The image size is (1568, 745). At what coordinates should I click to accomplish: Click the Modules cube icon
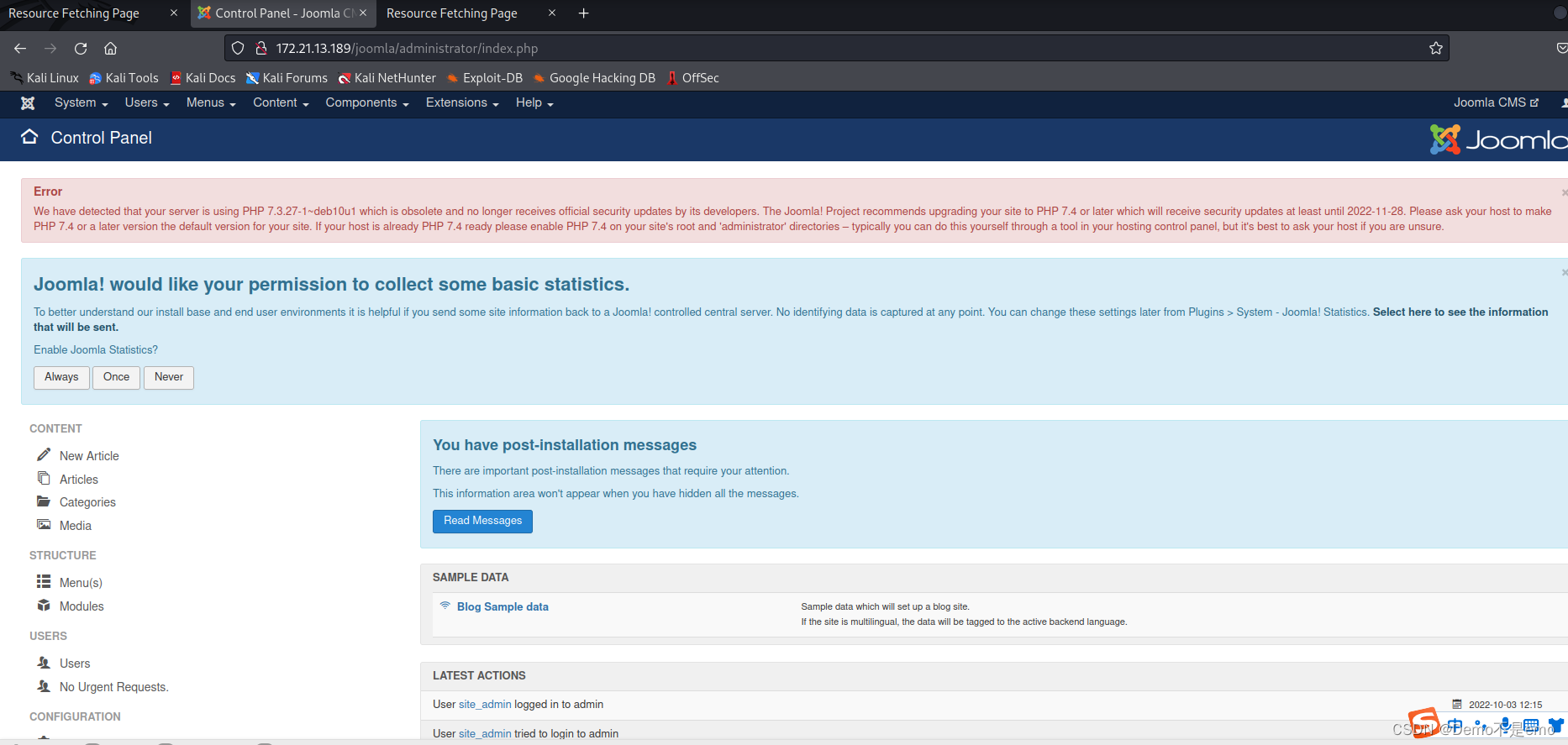click(x=44, y=605)
